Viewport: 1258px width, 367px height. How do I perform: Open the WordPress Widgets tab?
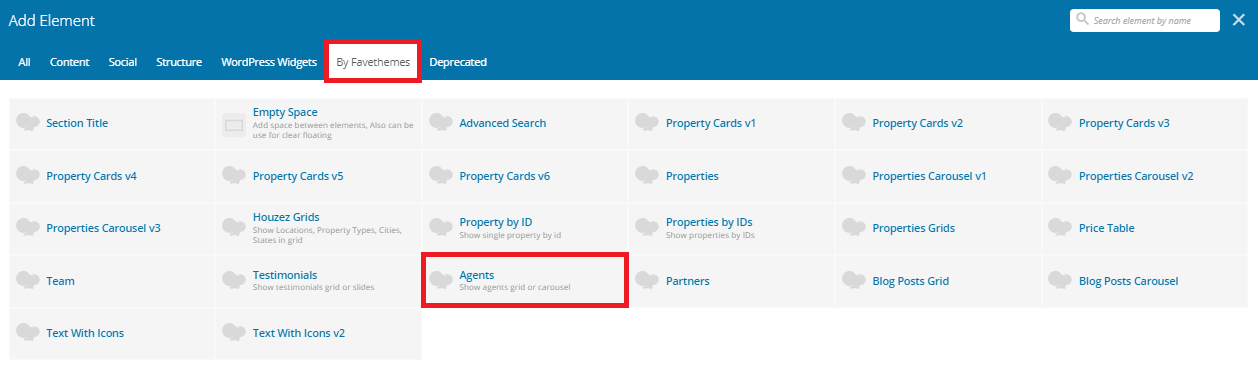(268, 62)
